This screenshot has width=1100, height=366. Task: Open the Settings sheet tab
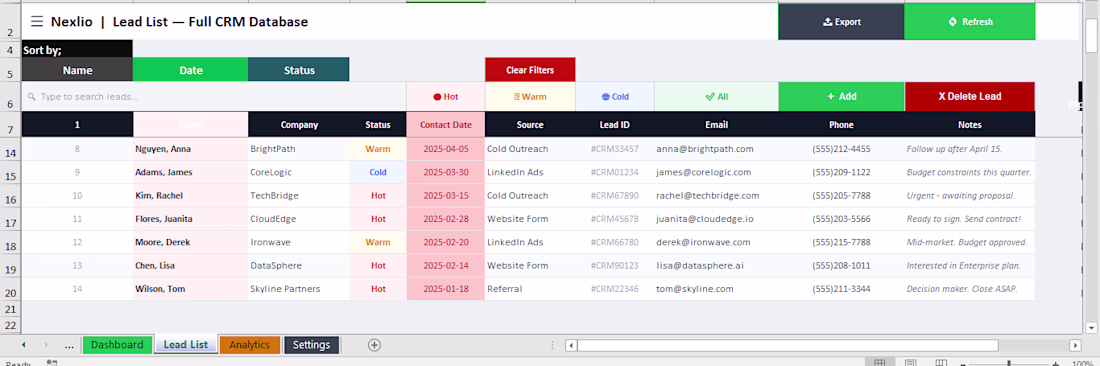click(x=311, y=344)
